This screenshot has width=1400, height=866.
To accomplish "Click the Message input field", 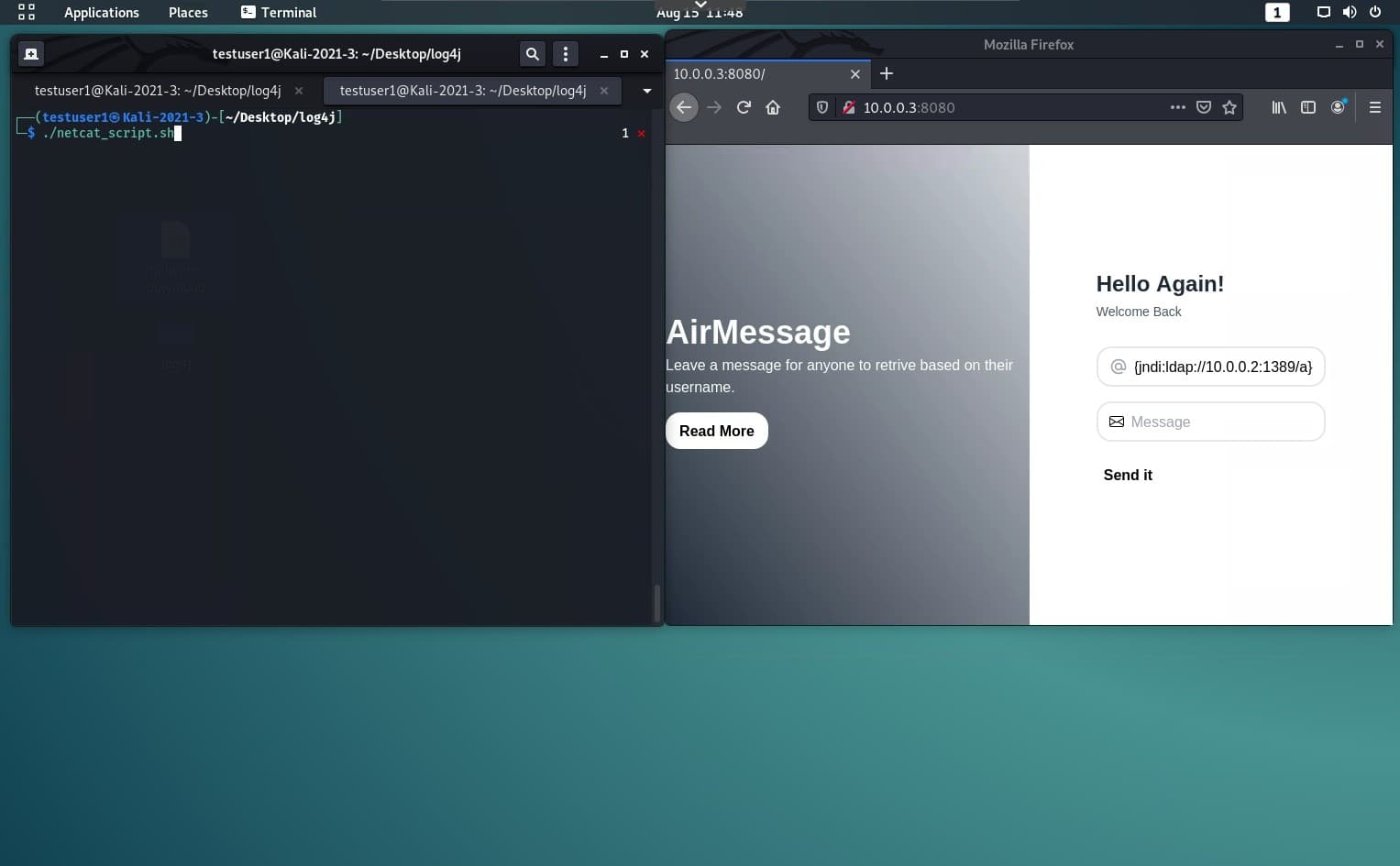I will (x=1211, y=422).
